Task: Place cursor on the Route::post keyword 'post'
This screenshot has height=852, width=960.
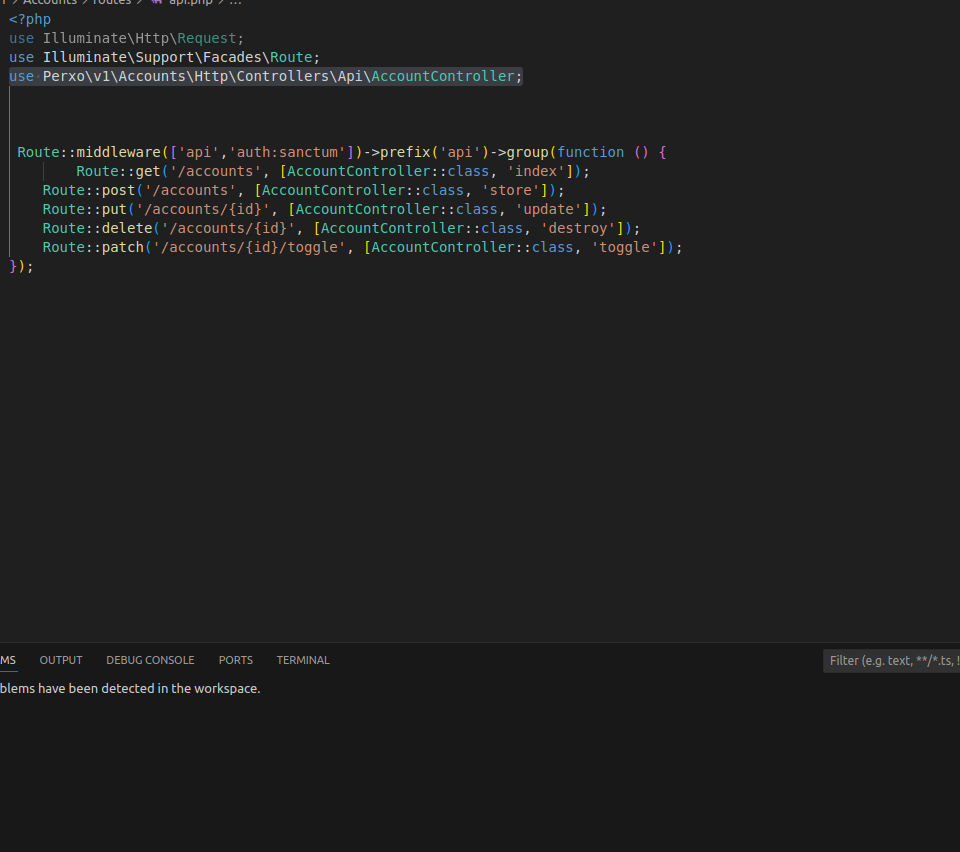Action: tap(118, 190)
